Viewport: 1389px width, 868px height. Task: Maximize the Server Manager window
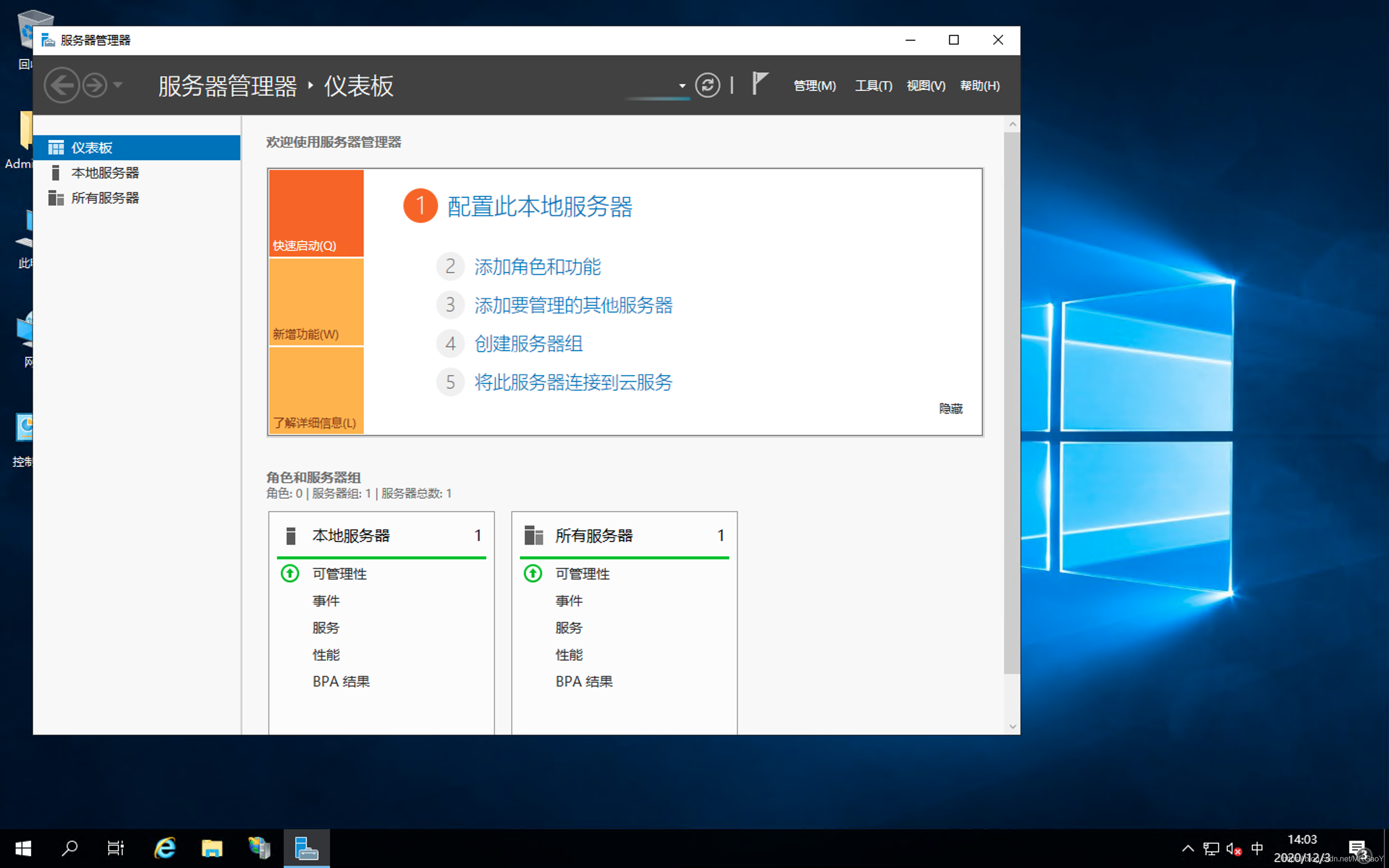click(x=954, y=40)
